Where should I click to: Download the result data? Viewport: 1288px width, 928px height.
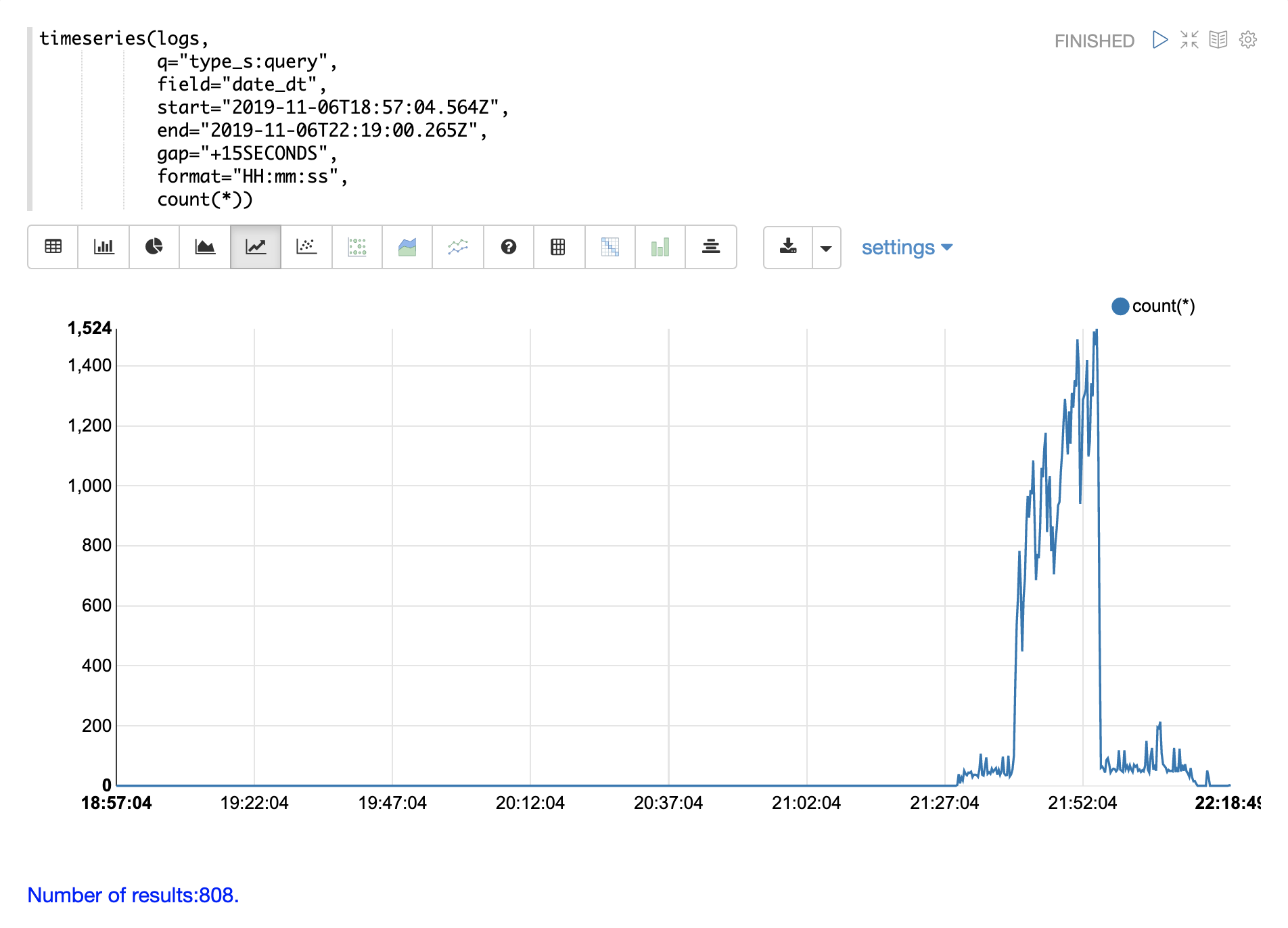point(788,247)
